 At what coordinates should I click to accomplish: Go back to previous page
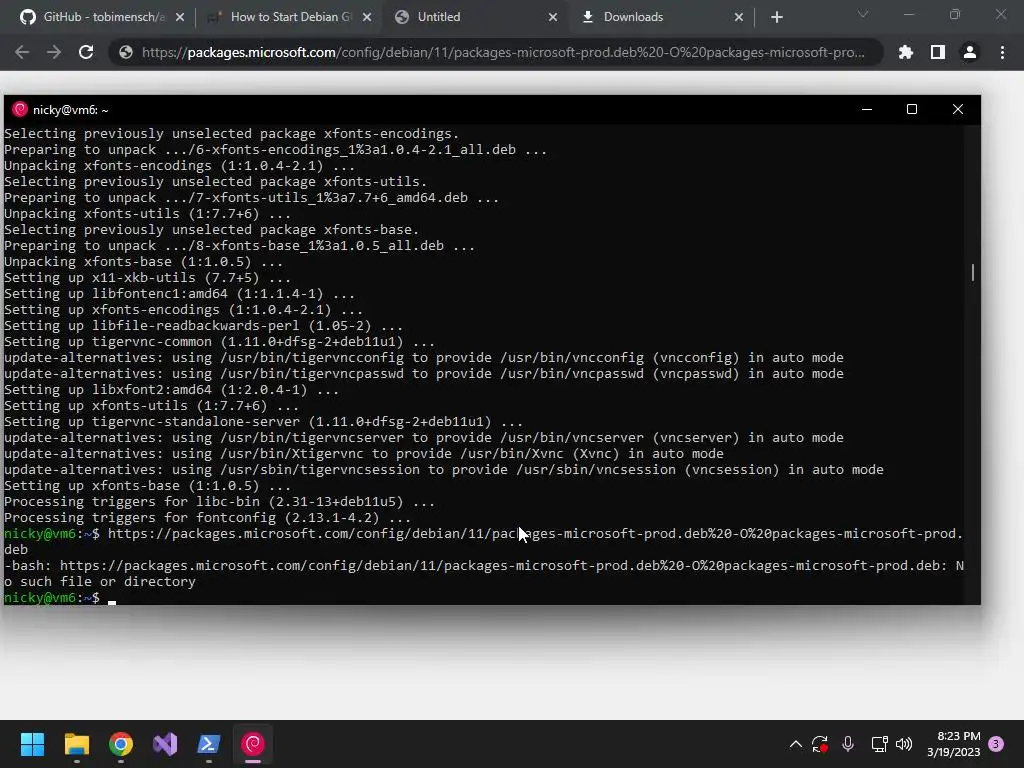coord(22,52)
